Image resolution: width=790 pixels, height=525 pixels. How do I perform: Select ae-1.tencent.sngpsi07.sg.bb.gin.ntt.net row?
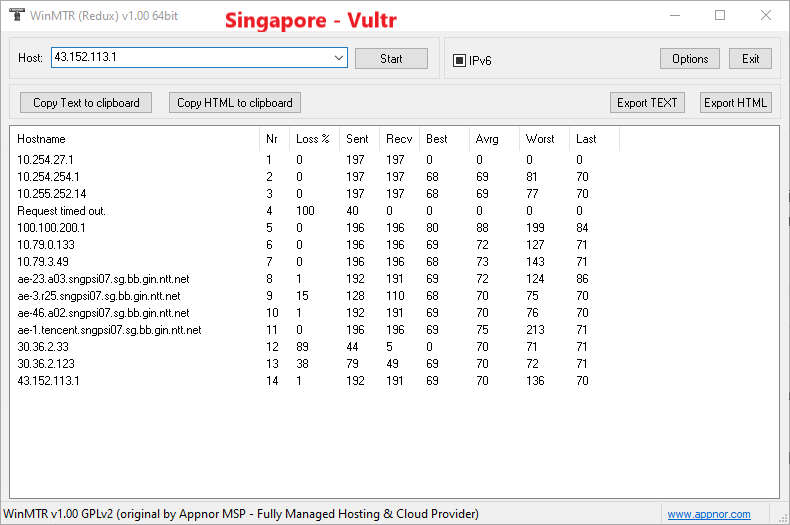click(x=315, y=330)
